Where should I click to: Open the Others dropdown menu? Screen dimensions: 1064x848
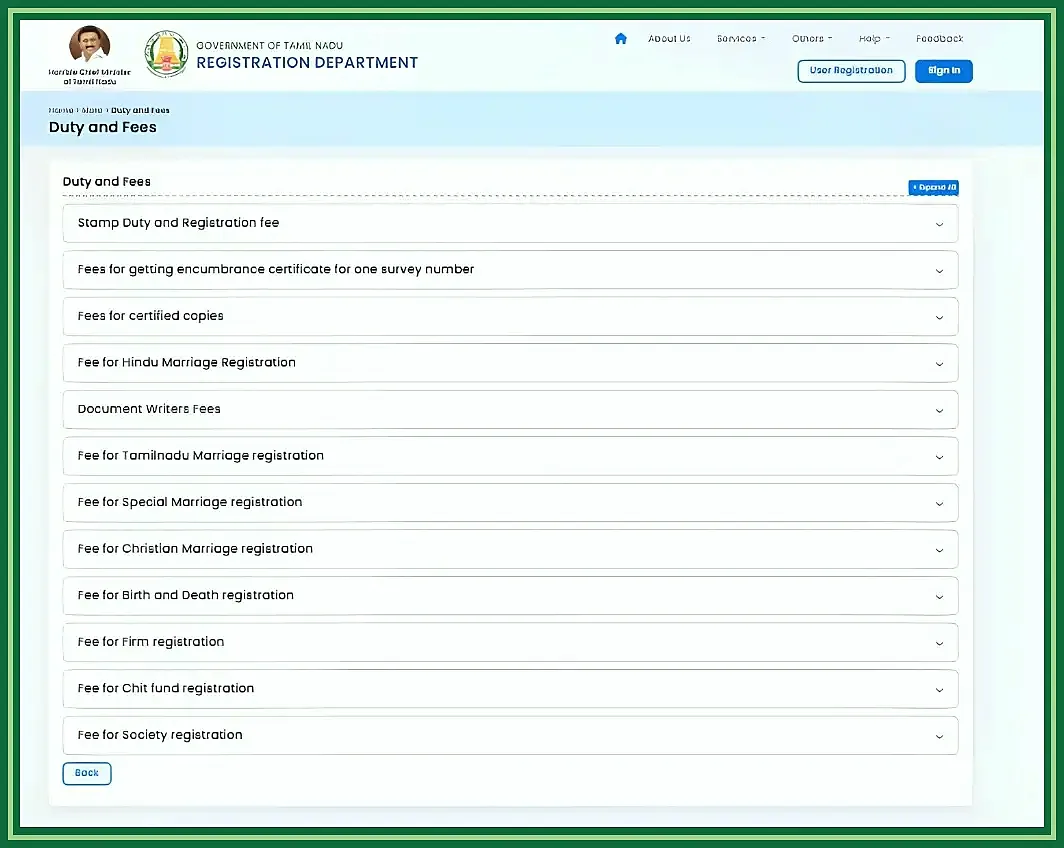(x=812, y=39)
